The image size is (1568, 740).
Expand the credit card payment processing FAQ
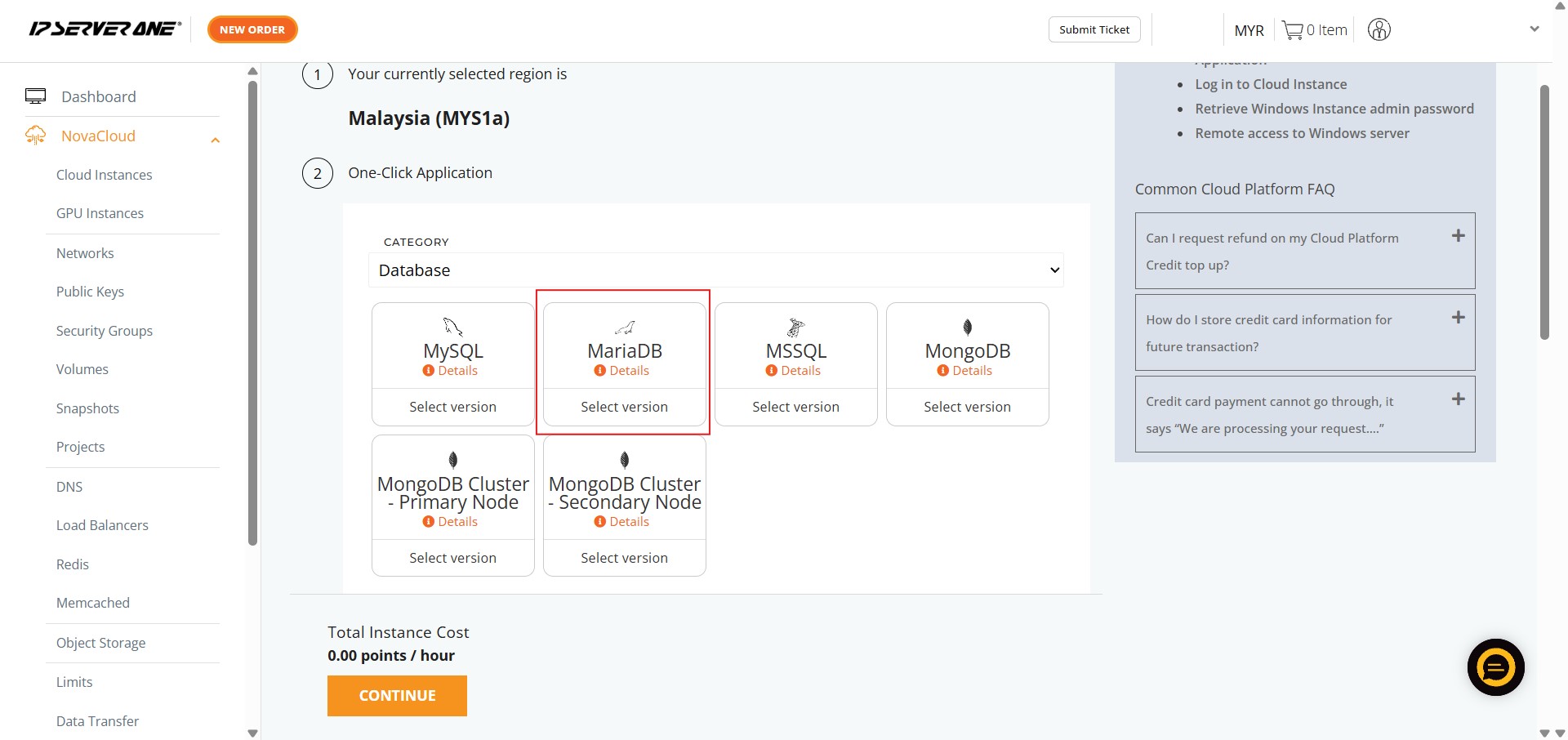1458,399
